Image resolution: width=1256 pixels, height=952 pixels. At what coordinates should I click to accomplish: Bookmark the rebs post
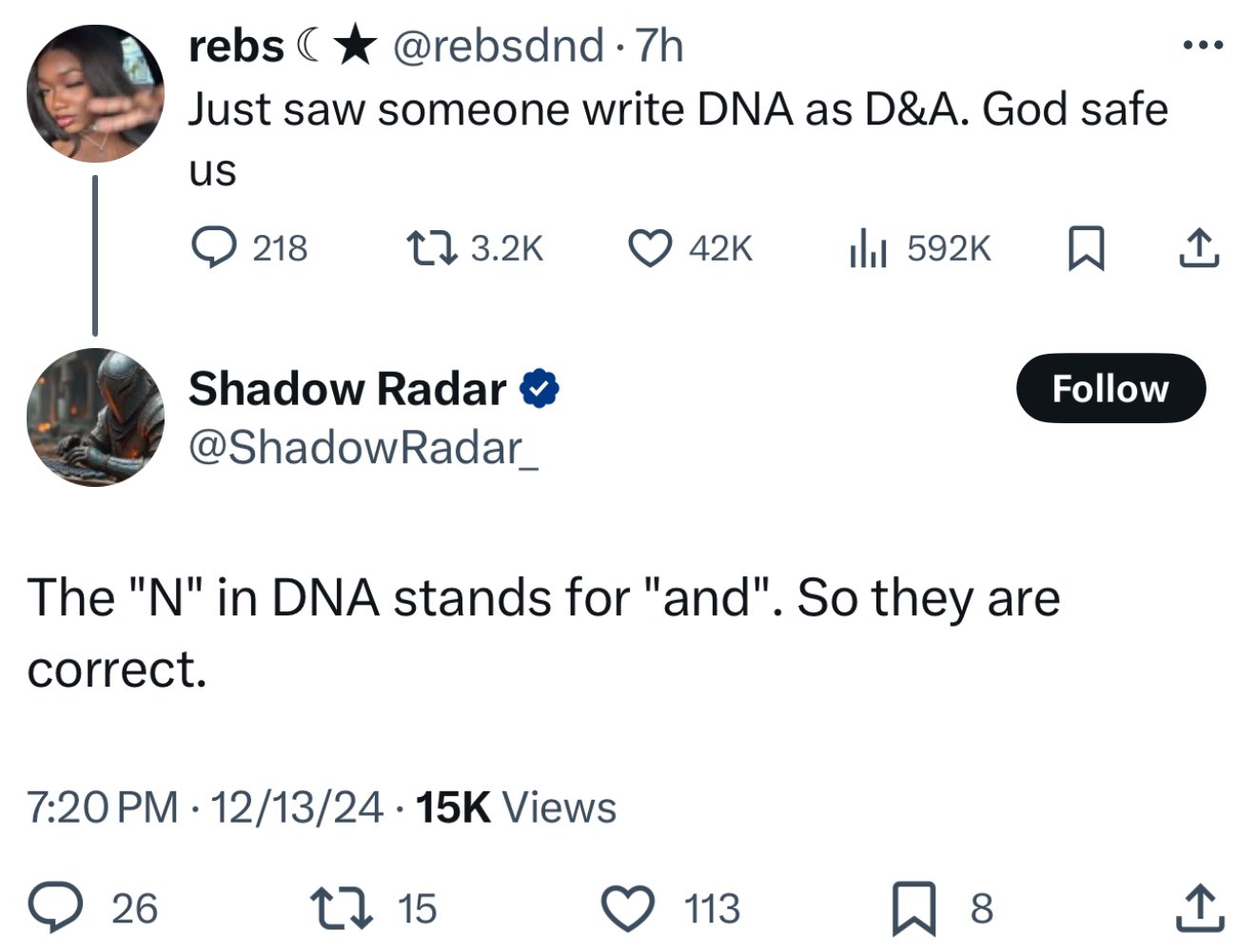click(1086, 248)
